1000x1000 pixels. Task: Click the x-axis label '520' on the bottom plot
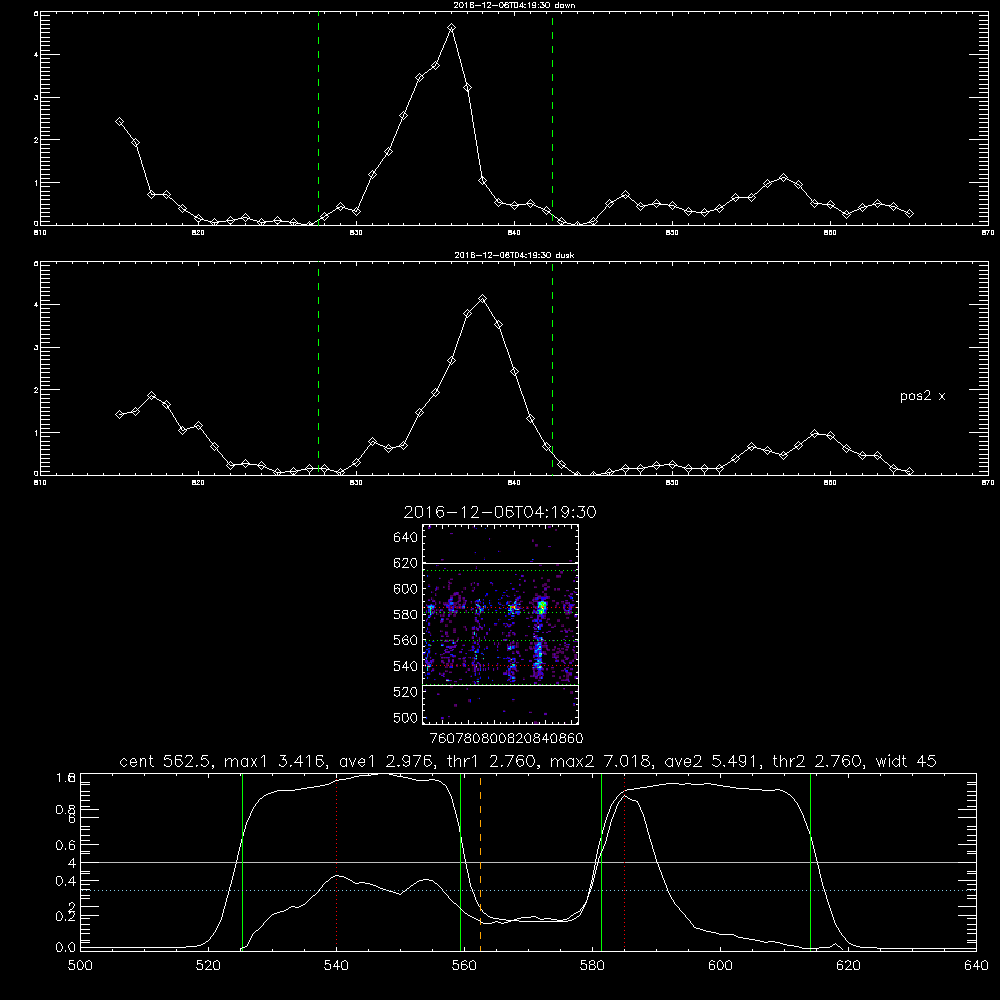[208, 966]
